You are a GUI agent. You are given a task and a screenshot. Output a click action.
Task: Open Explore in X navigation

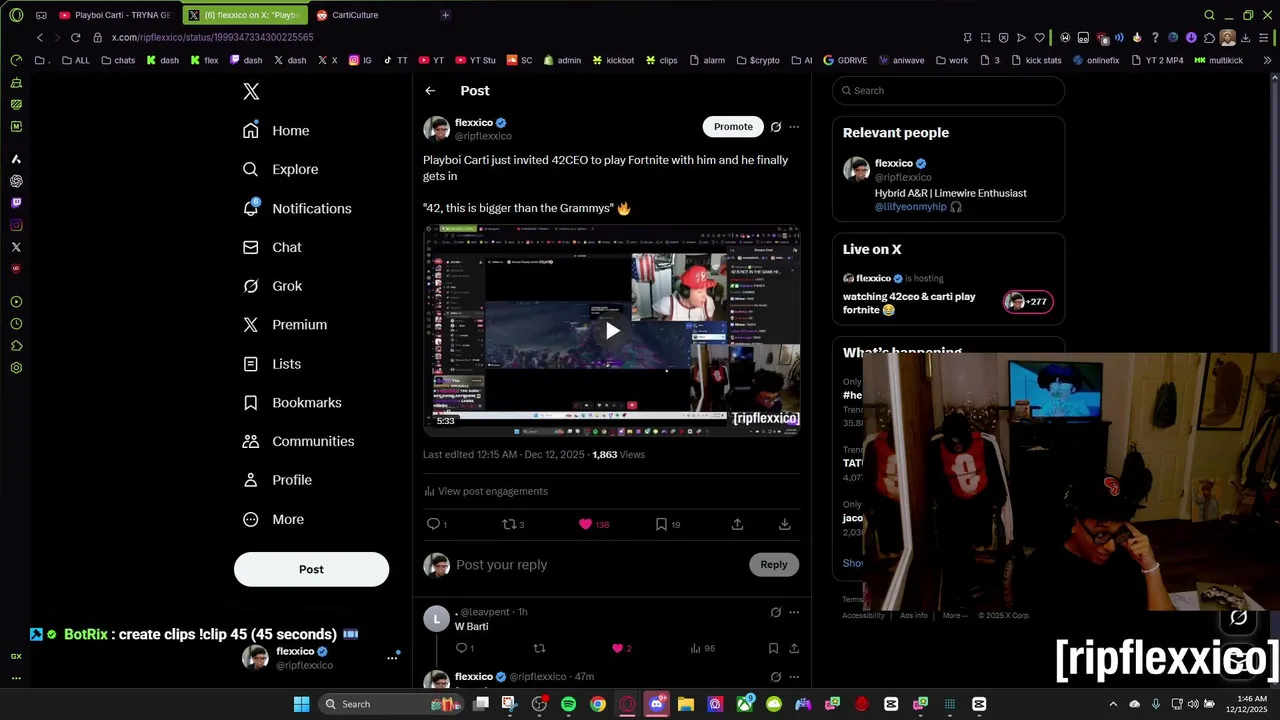pyautogui.click(x=280, y=170)
